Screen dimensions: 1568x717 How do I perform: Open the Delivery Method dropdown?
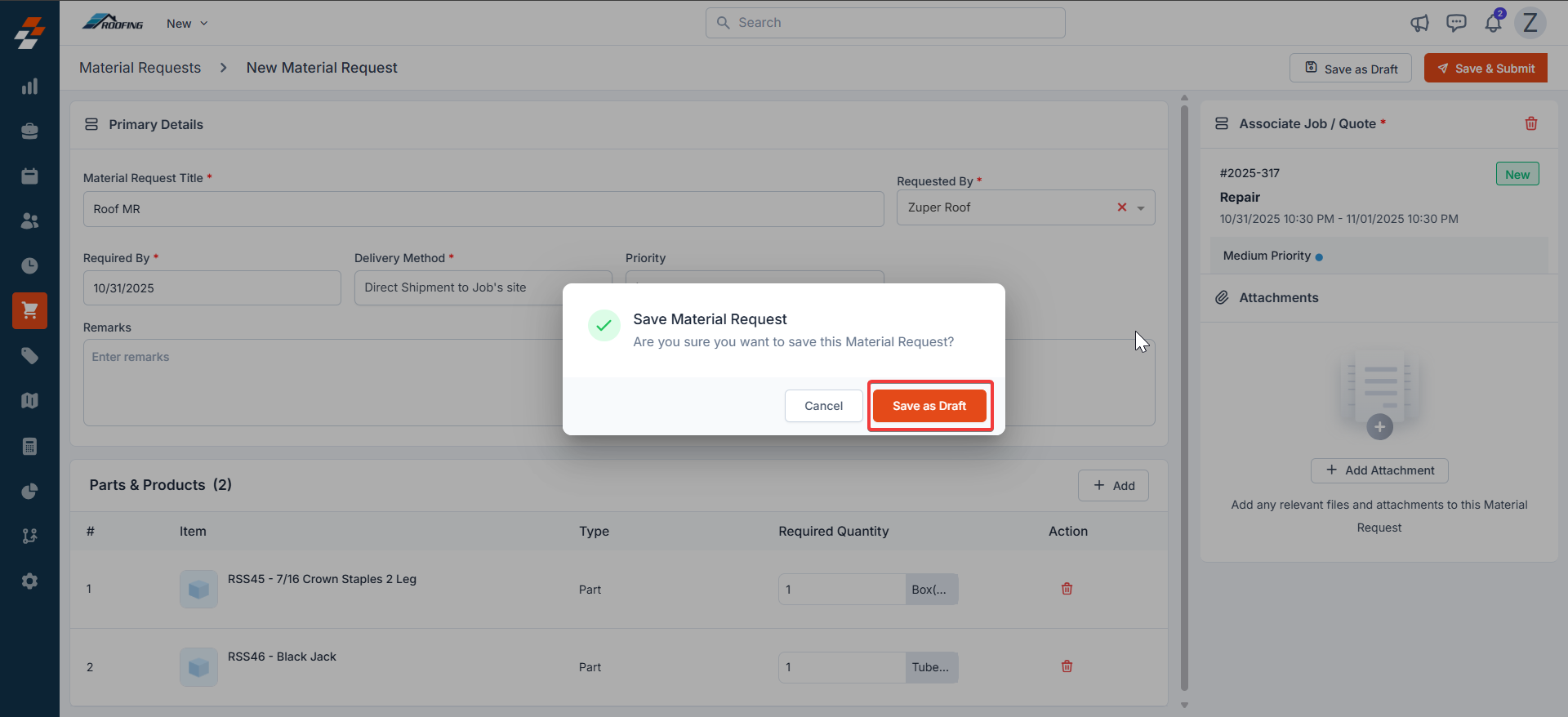click(x=483, y=287)
